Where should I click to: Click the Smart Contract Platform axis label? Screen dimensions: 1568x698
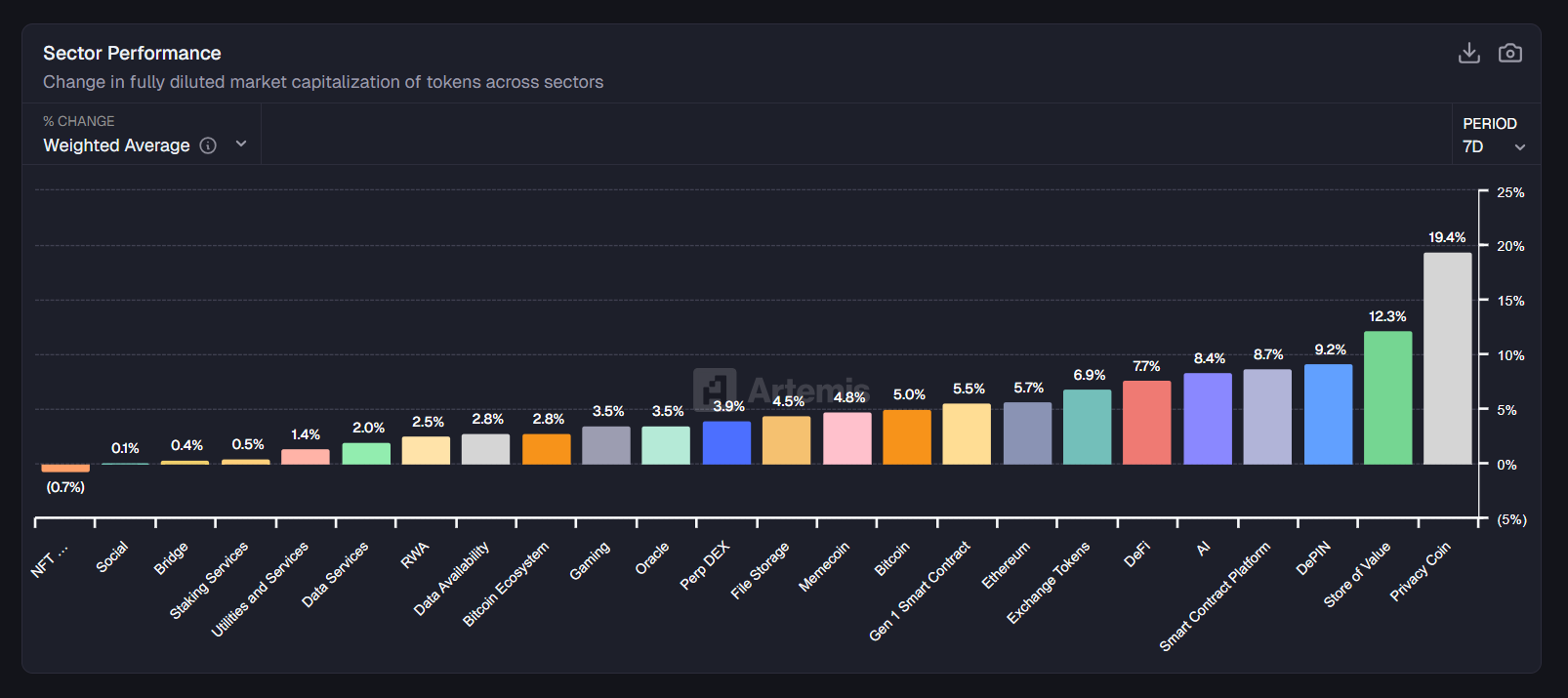tap(1216, 595)
